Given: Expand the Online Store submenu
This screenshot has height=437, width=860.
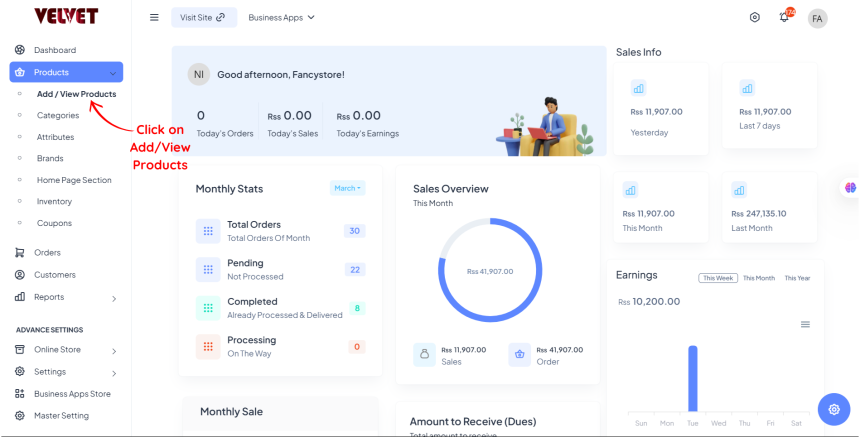Looking at the screenshot, I should click(113, 351).
